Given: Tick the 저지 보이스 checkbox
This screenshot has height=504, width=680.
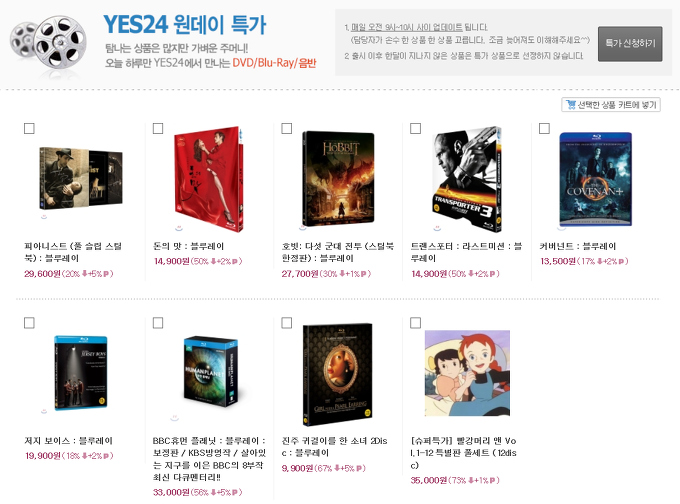Looking at the screenshot, I should (29, 323).
